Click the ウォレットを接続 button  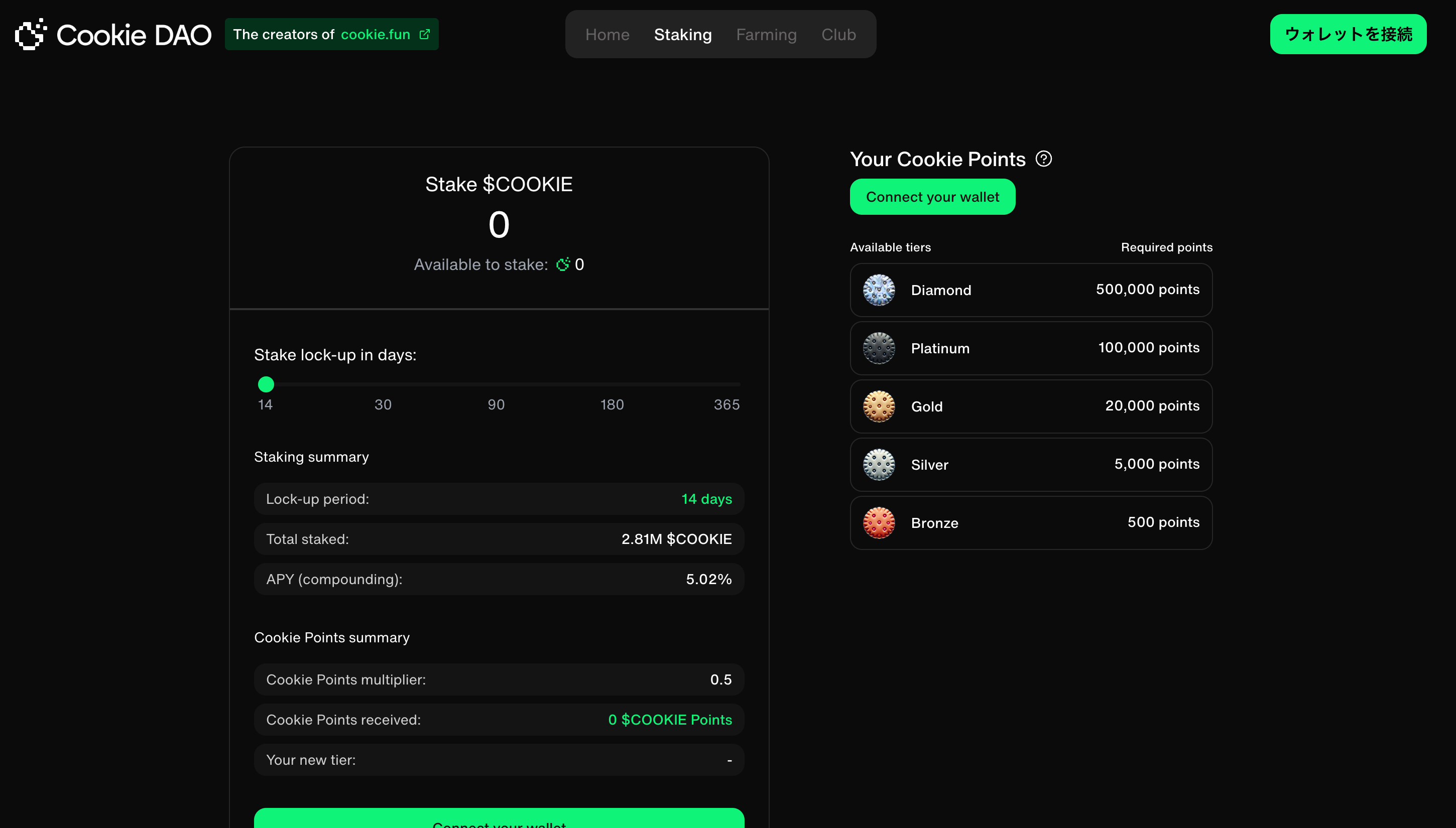[x=1348, y=34]
